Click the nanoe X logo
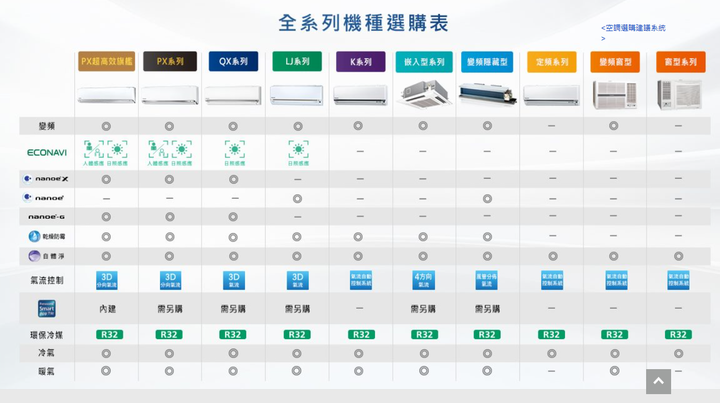The height and width of the screenshot is (403, 720). 46,179
